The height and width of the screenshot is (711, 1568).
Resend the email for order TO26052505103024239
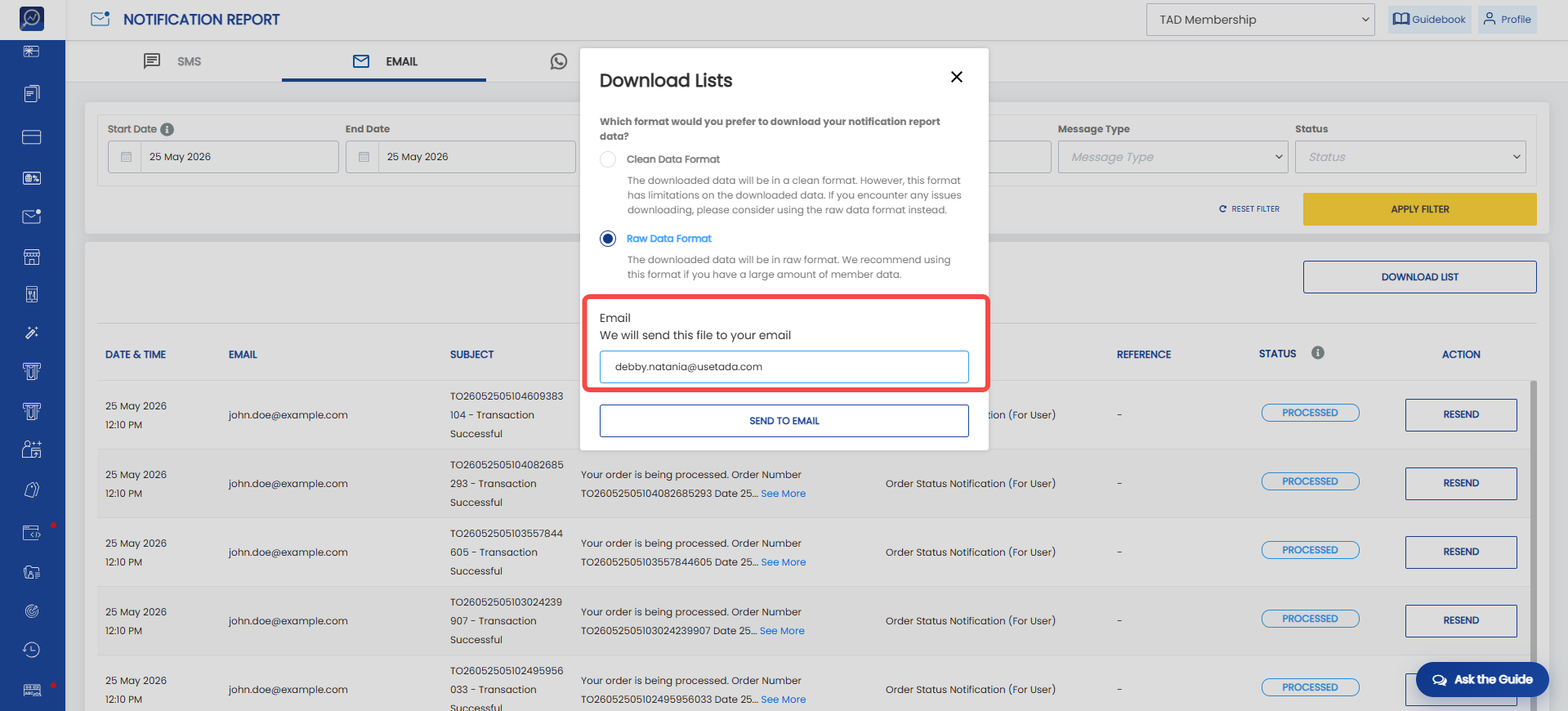pos(1461,621)
